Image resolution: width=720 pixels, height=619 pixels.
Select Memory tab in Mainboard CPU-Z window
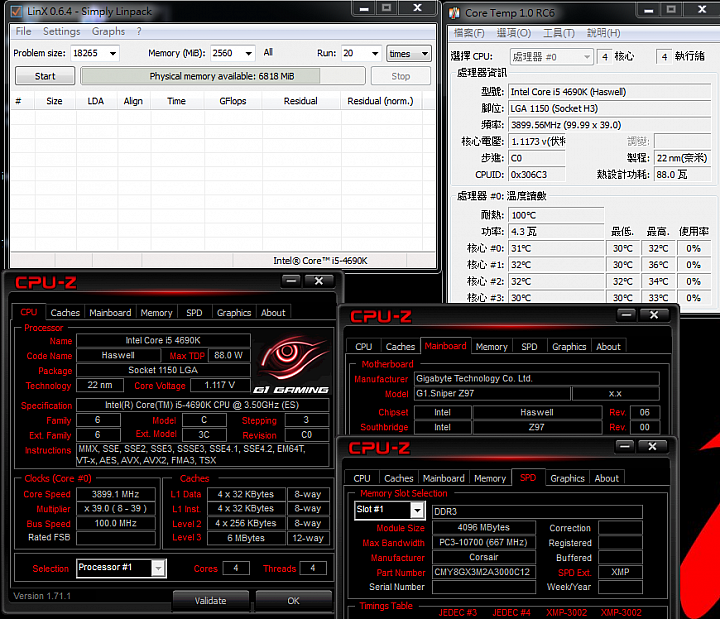(x=491, y=347)
